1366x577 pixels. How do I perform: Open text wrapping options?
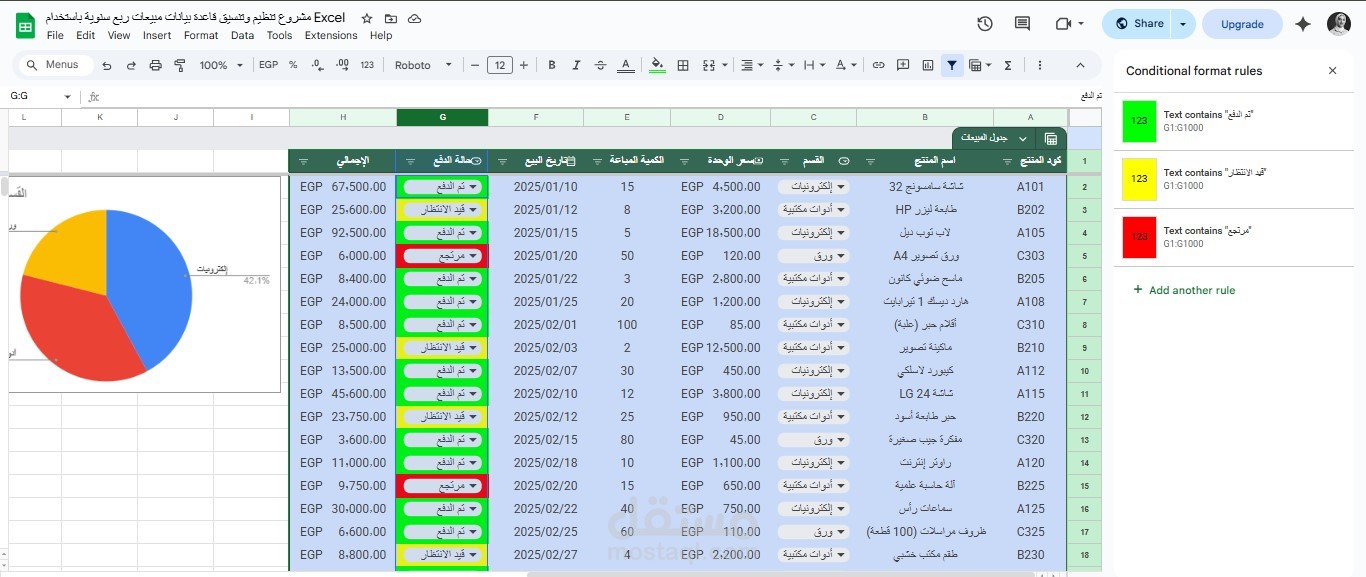(814, 65)
